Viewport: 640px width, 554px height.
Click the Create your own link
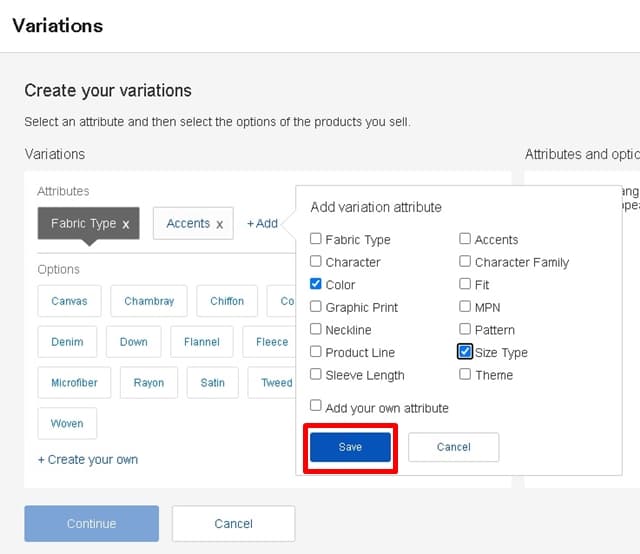click(x=88, y=460)
